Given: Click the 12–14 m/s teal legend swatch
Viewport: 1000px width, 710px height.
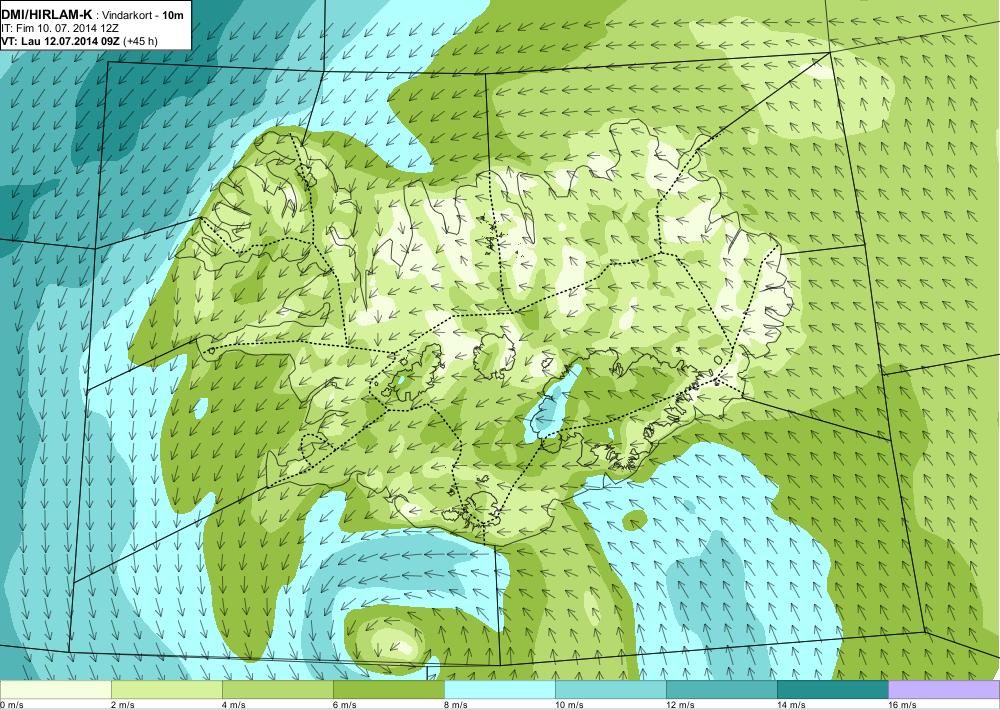Looking at the screenshot, I should 721,690.
